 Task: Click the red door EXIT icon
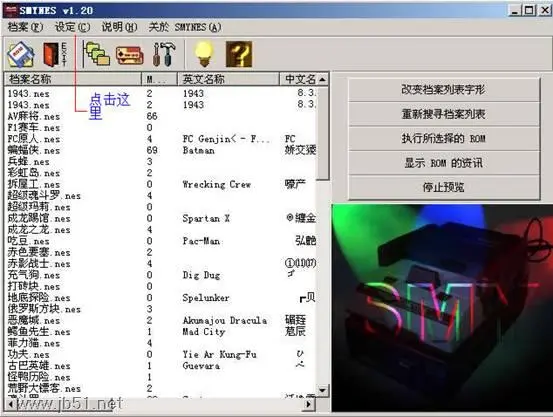[55, 54]
